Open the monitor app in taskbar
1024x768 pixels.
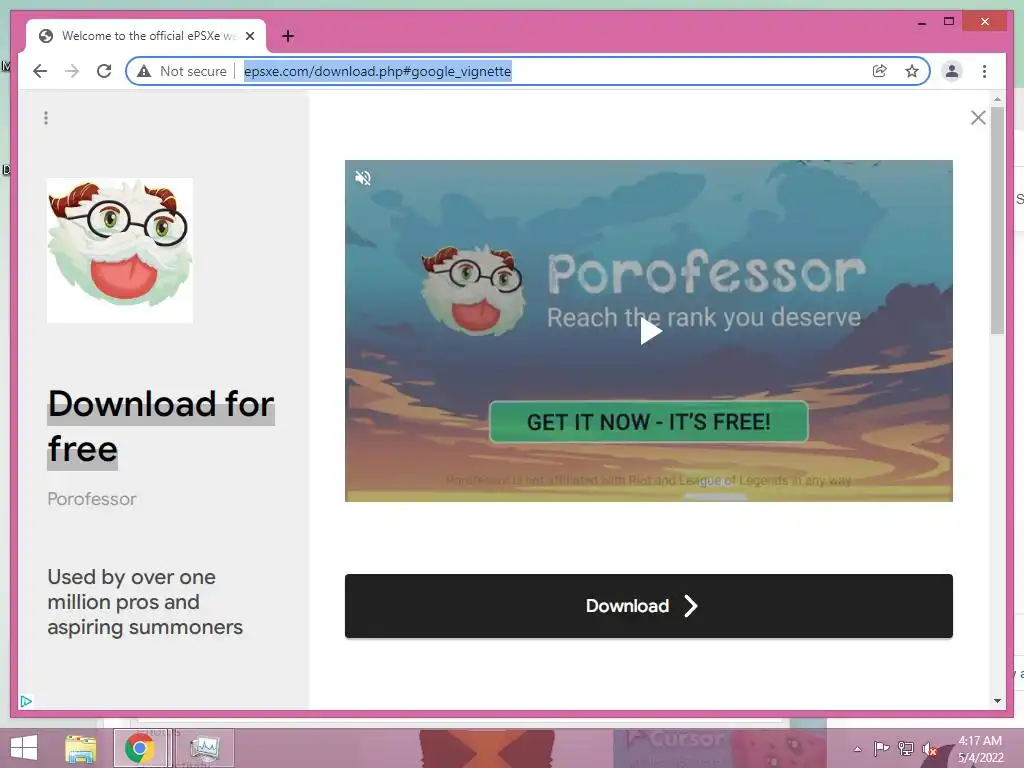point(204,748)
